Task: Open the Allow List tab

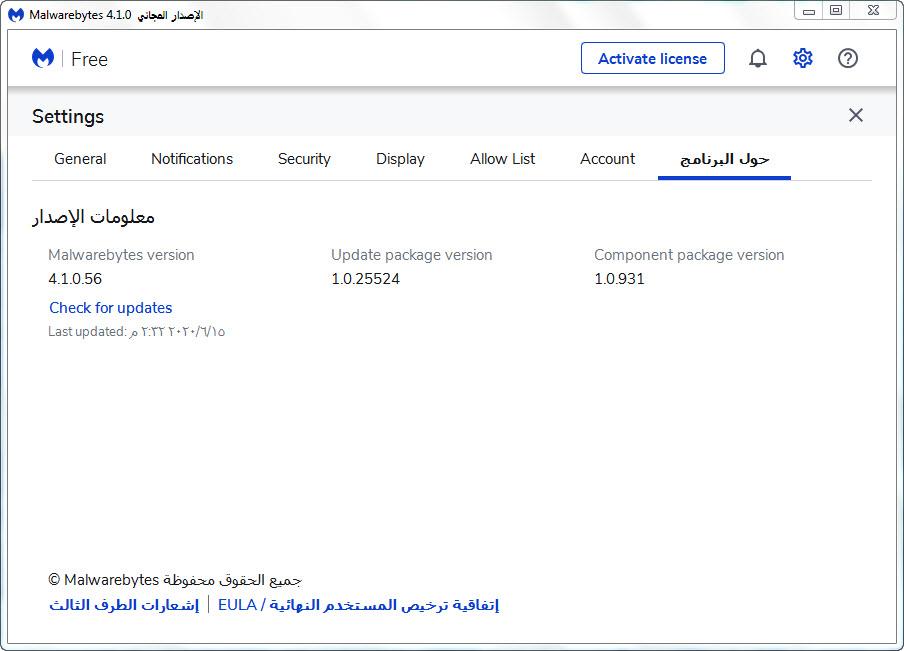Action: (x=503, y=159)
